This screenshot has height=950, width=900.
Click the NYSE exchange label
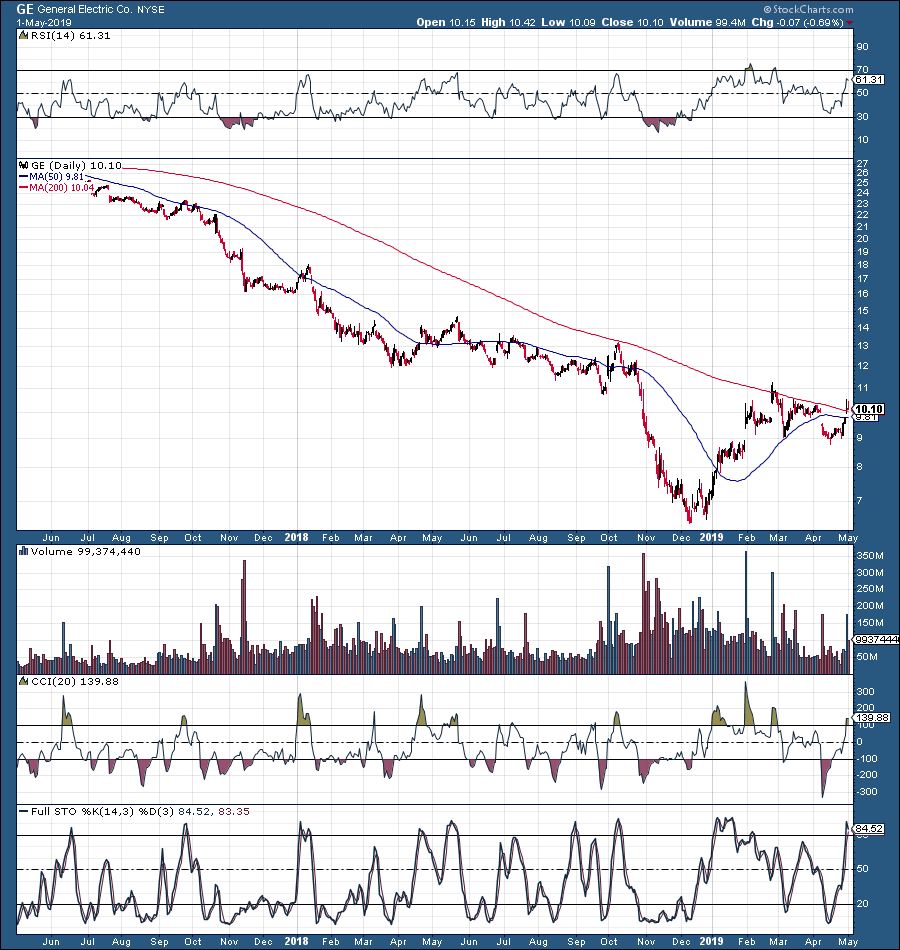click(151, 10)
